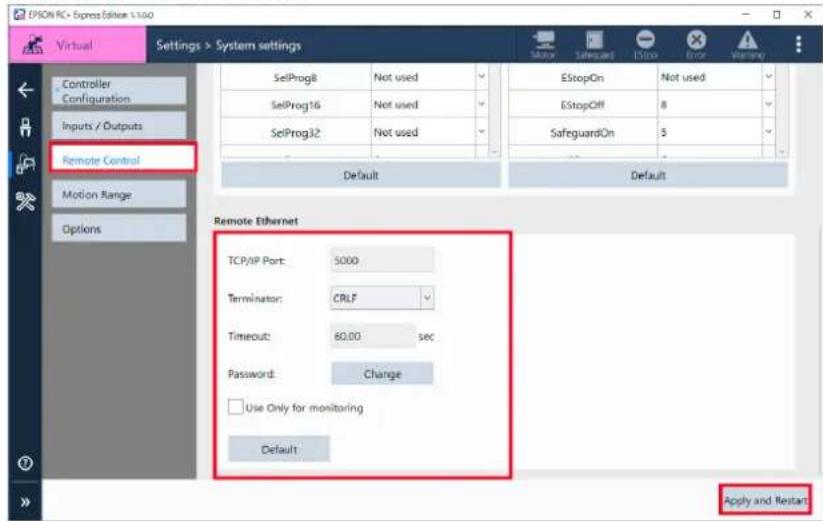Minimize the EPSON RC+ window
This screenshot has height=521, width=823.
point(745,15)
